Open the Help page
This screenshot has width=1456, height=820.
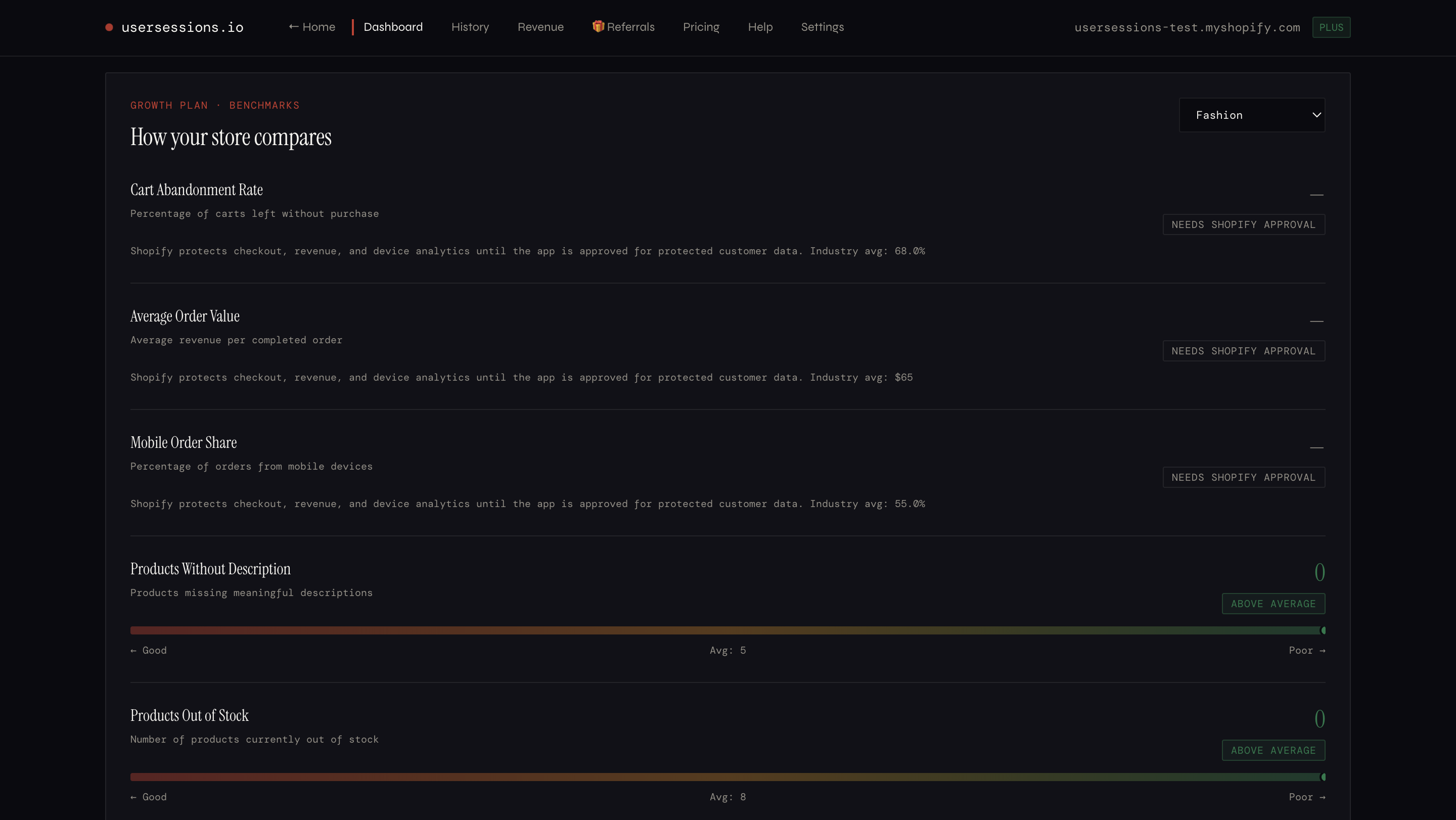pyautogui.click(x=760, y=27)
